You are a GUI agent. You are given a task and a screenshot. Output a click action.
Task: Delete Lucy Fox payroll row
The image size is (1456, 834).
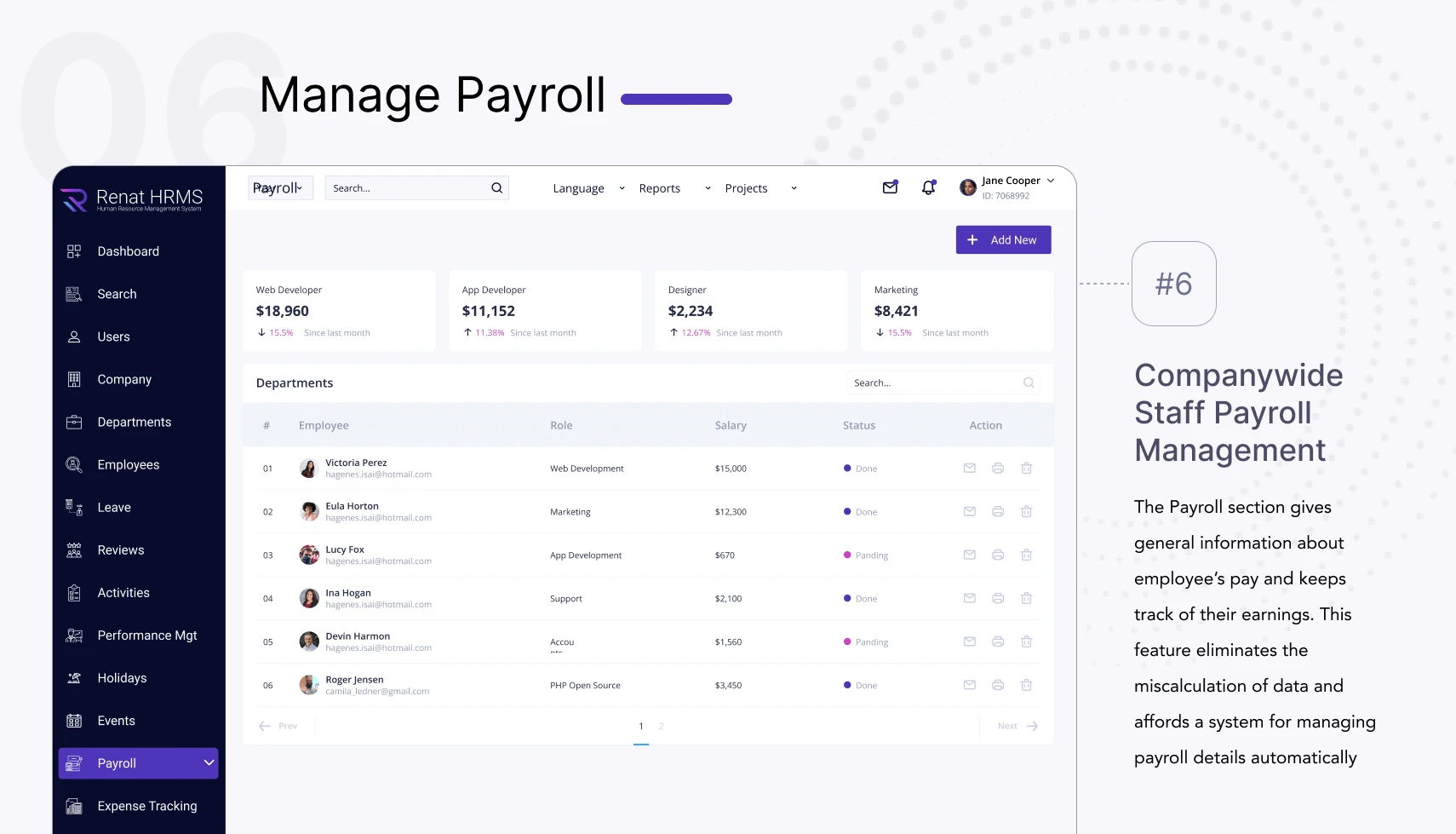(x=1027, y=555)
